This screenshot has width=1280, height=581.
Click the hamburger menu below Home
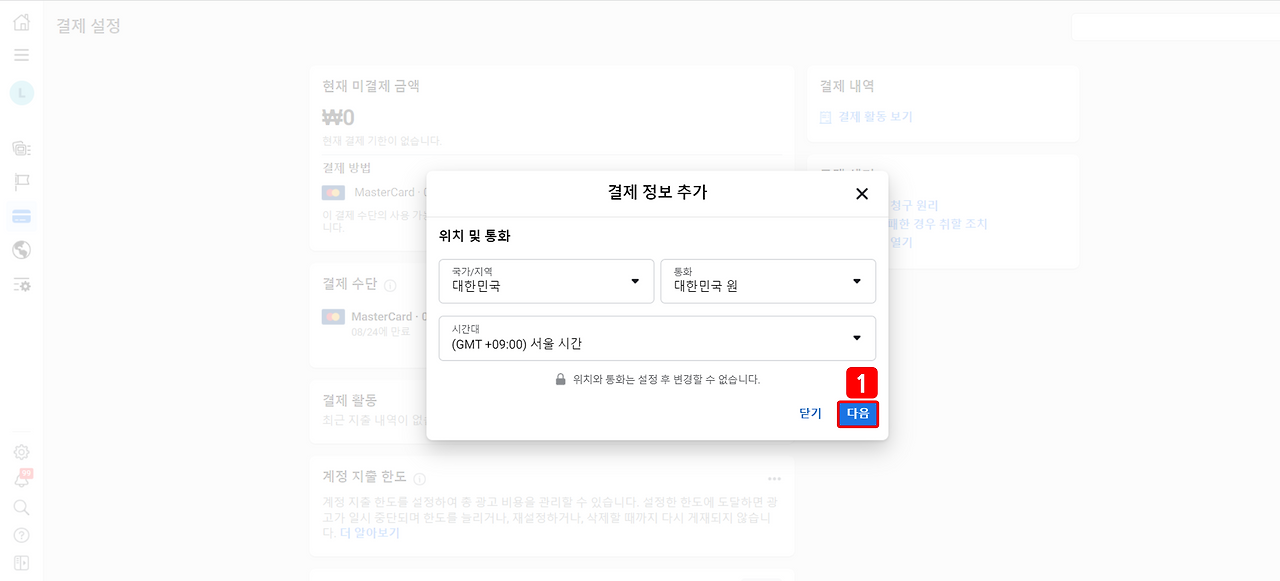[x=20, y=55]
